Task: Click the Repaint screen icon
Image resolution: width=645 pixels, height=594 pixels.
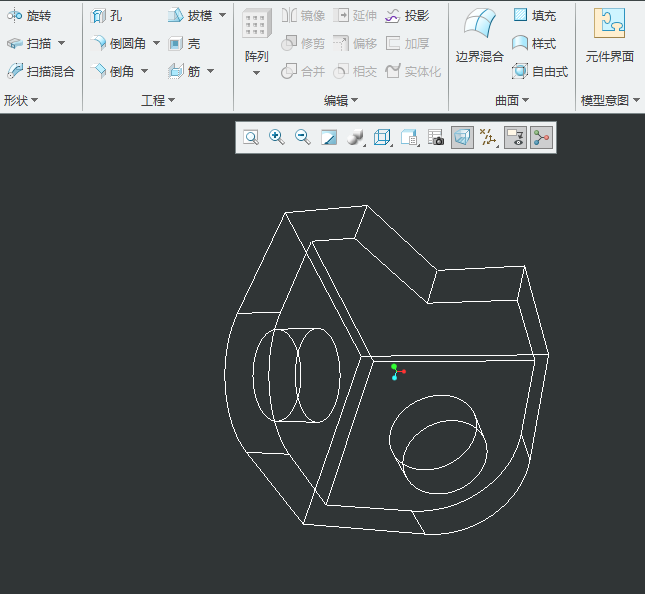Action: 329,137
